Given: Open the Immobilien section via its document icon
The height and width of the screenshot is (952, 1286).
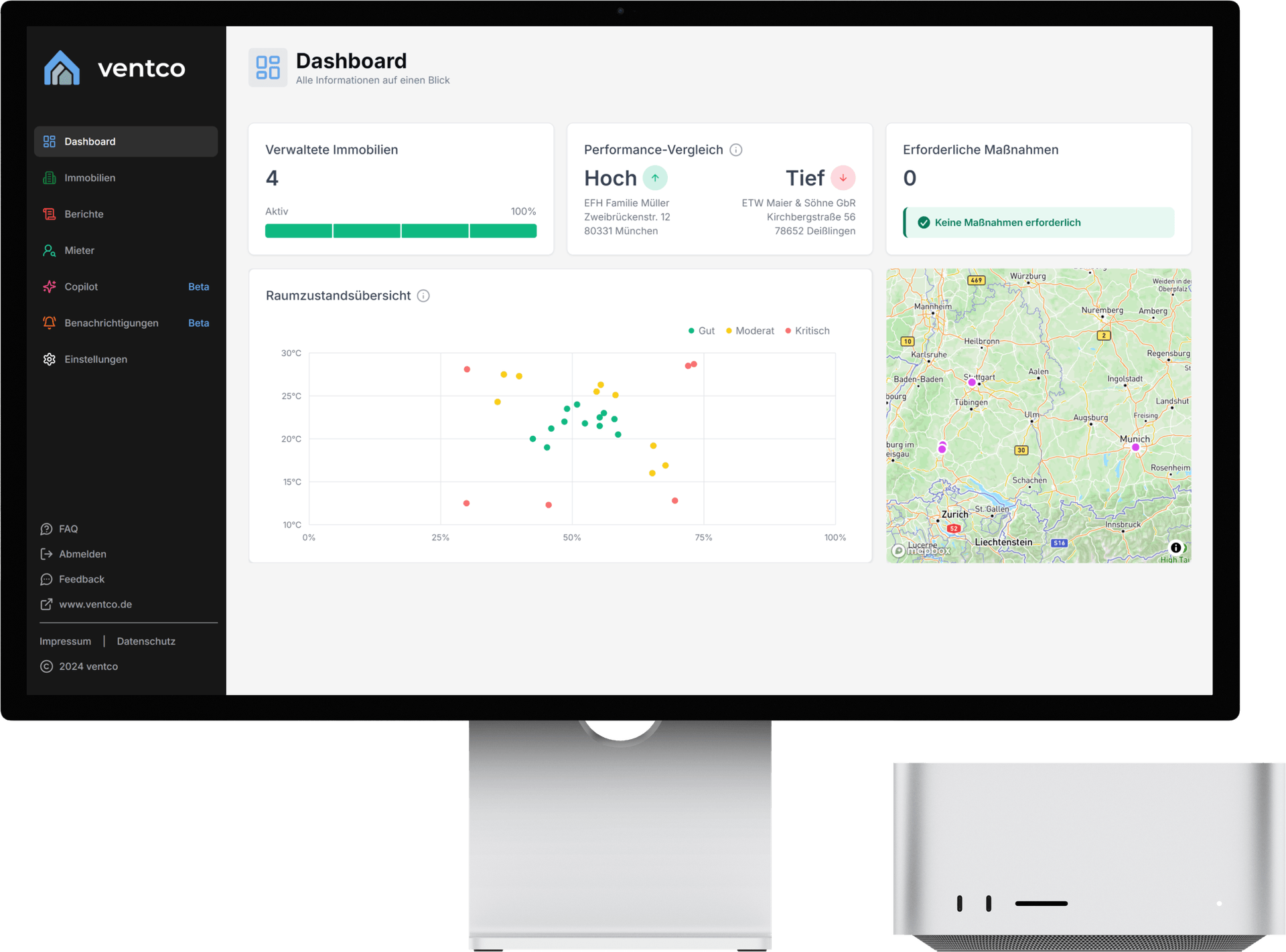Looking at the screenshot, I should point(49,177).
